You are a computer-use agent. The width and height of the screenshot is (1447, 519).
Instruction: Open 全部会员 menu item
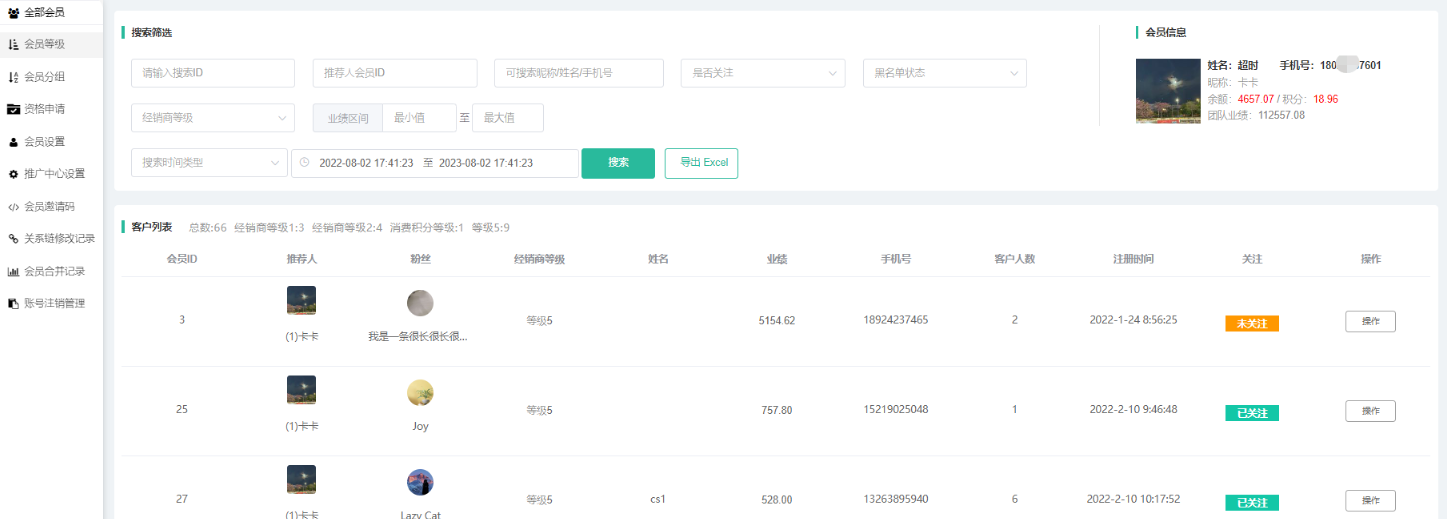point(44,12)
